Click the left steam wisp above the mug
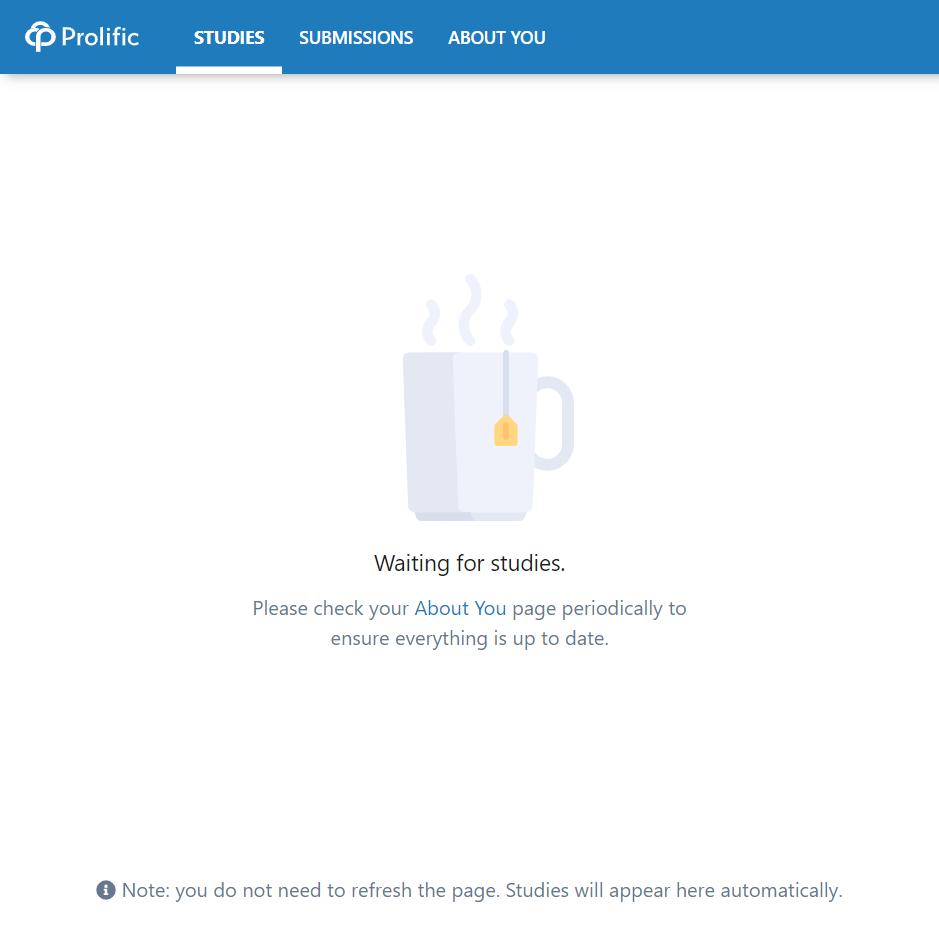This screenshot has width=939, height=927. coord(431,322)
